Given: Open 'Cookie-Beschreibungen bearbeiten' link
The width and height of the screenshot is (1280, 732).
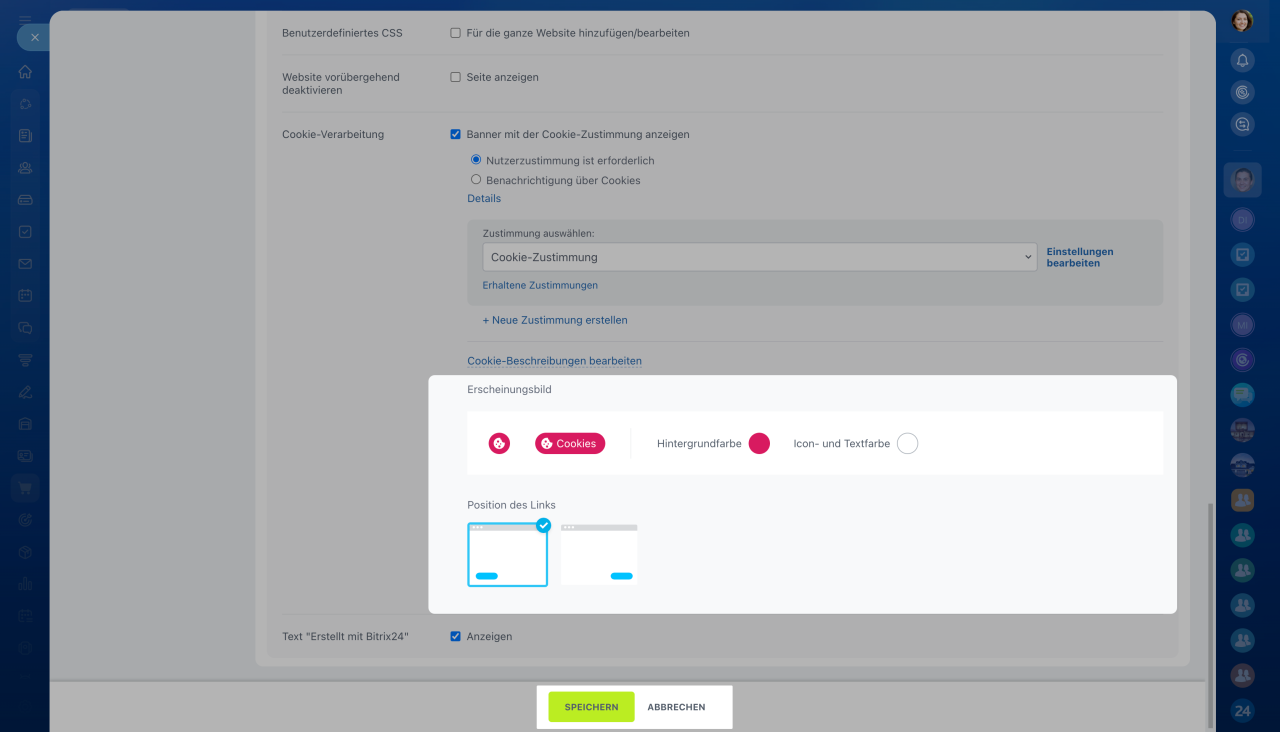Looking at the screenshot, I should point(554,361).
